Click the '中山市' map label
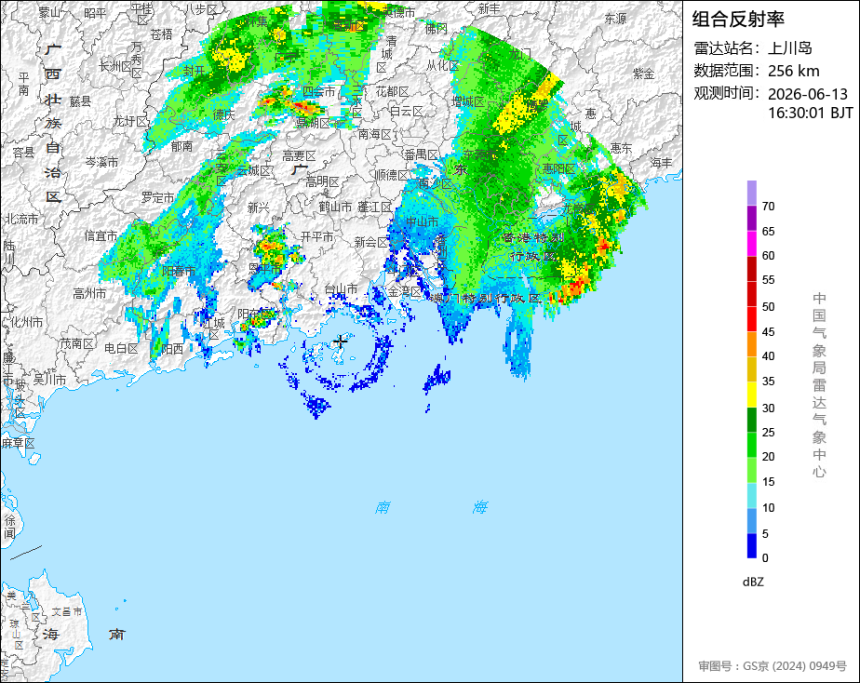860x683 pixels. click(x=422, y=222)
